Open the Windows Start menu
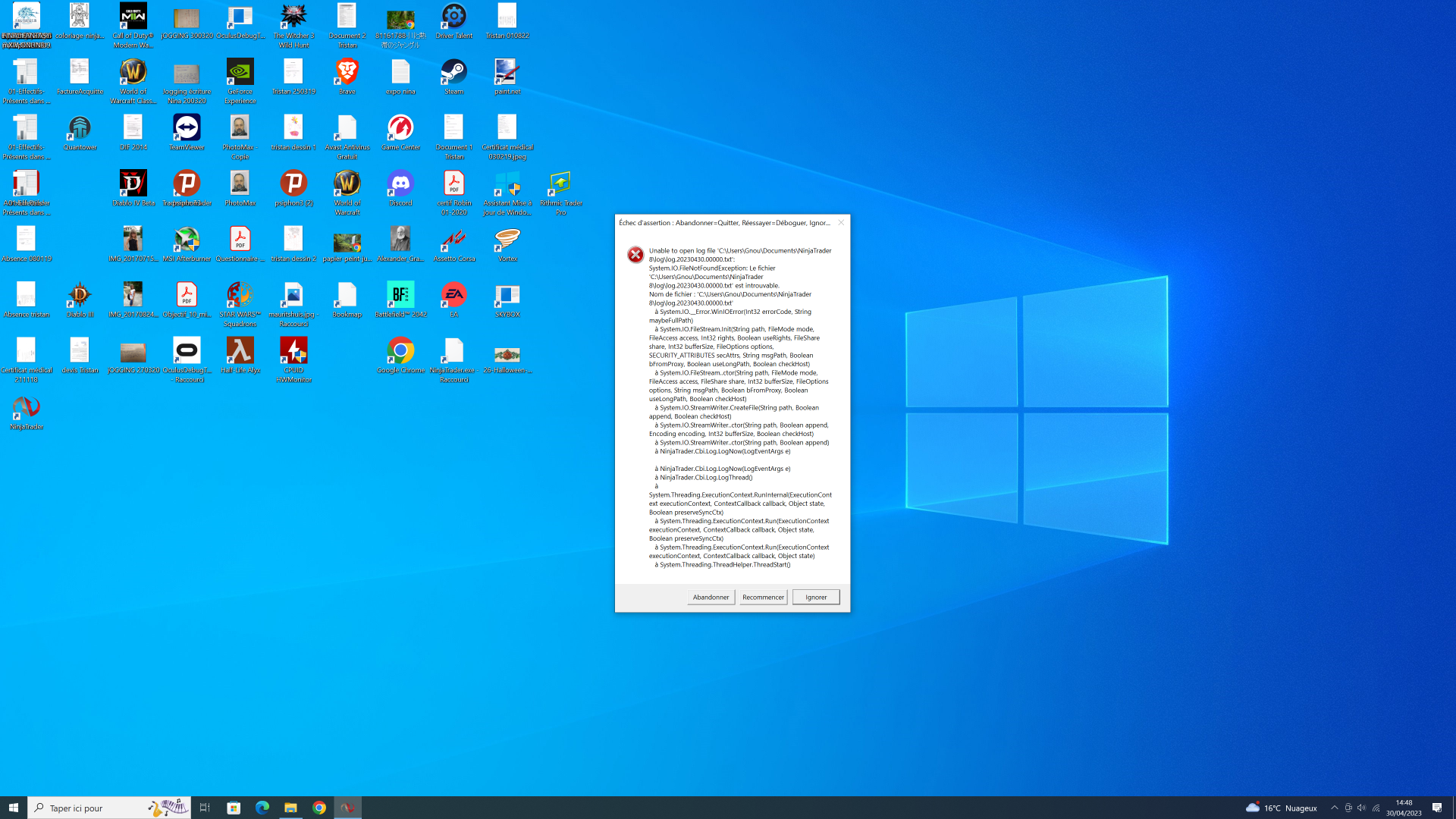This screenshot has height=819, width=1456. (x=14, y=808)
